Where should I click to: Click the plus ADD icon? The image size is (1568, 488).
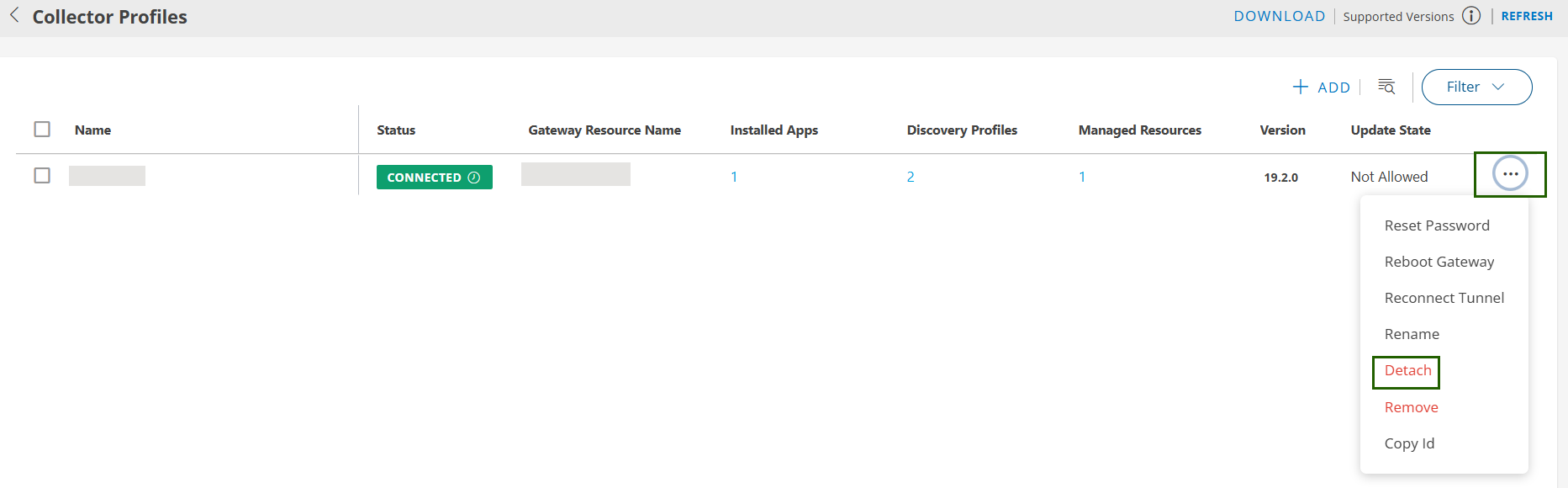1301,87
